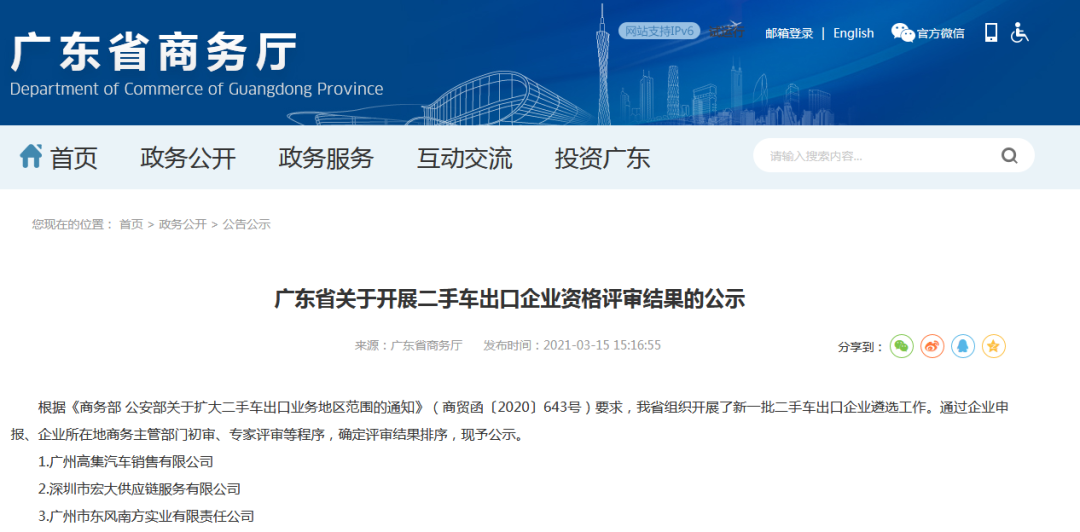
Task: Open the 政务服务 menu
Action: click(326, 158)
